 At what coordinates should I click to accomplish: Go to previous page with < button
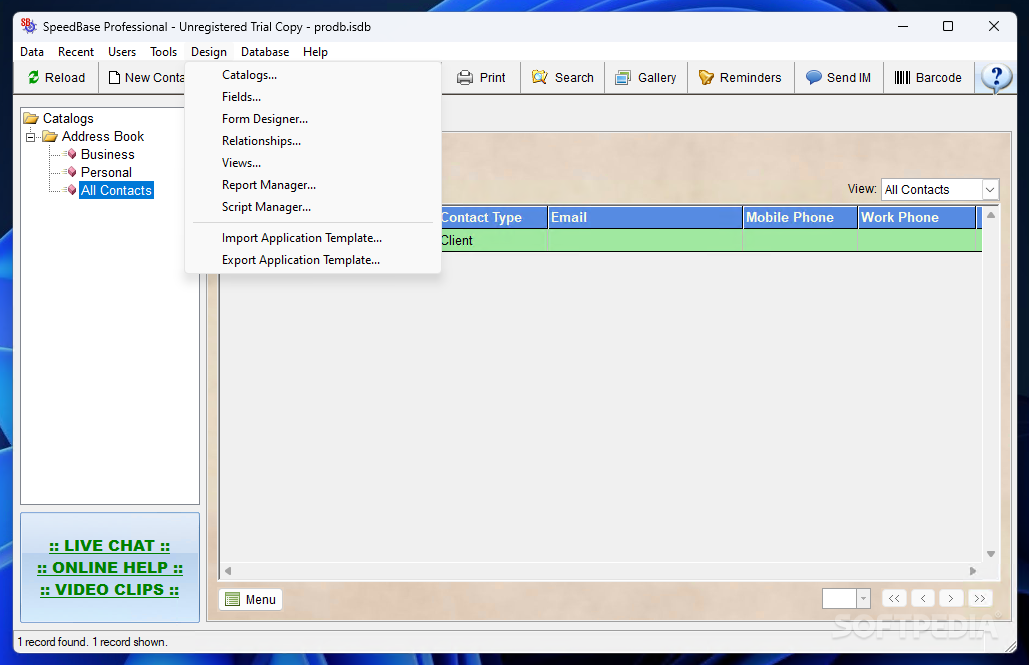(923, 598)
